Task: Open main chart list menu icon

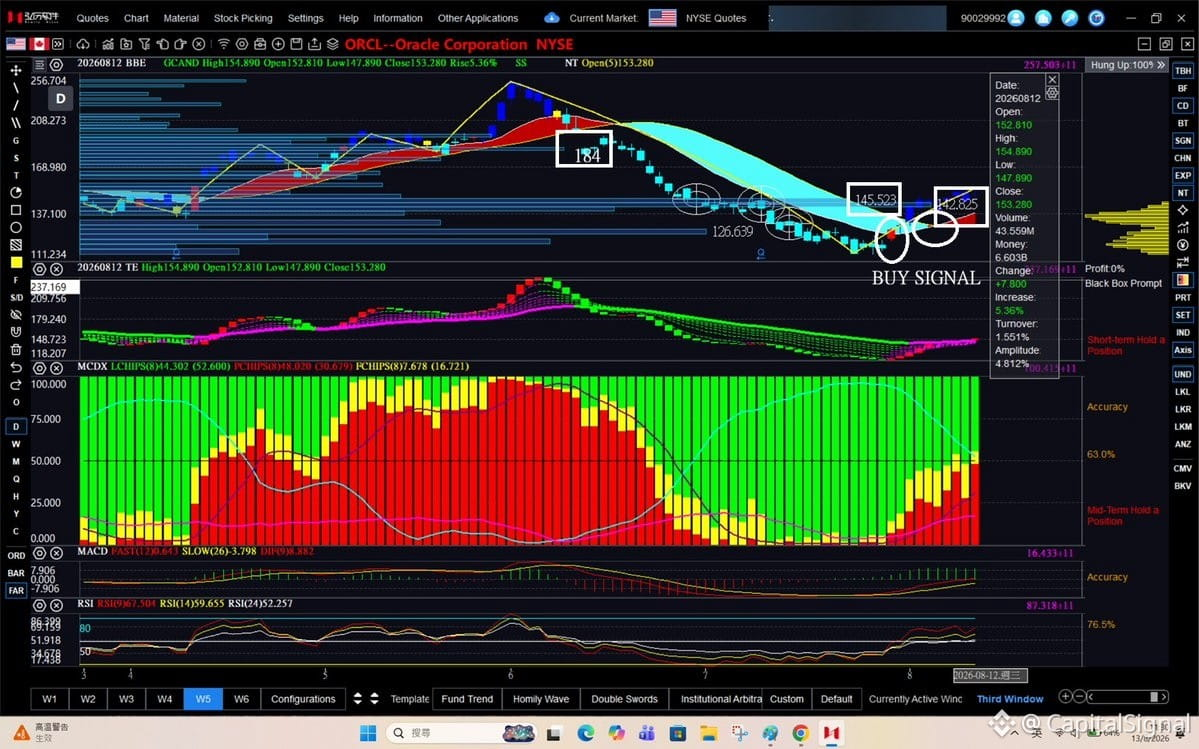Action: coord(40,65)
